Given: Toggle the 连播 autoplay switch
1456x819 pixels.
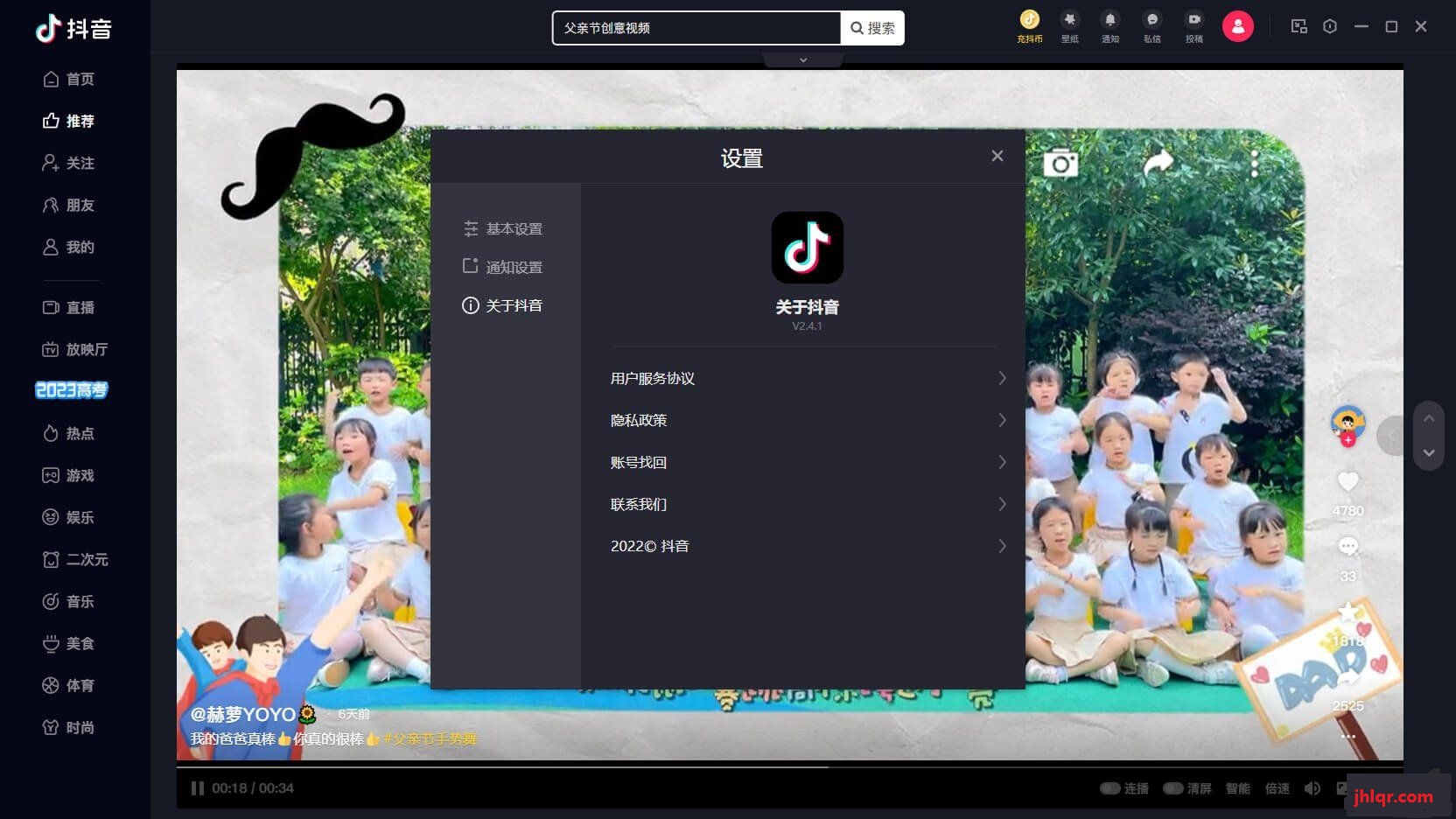Looking at the screenshot, I should (x=1110, y=788).
